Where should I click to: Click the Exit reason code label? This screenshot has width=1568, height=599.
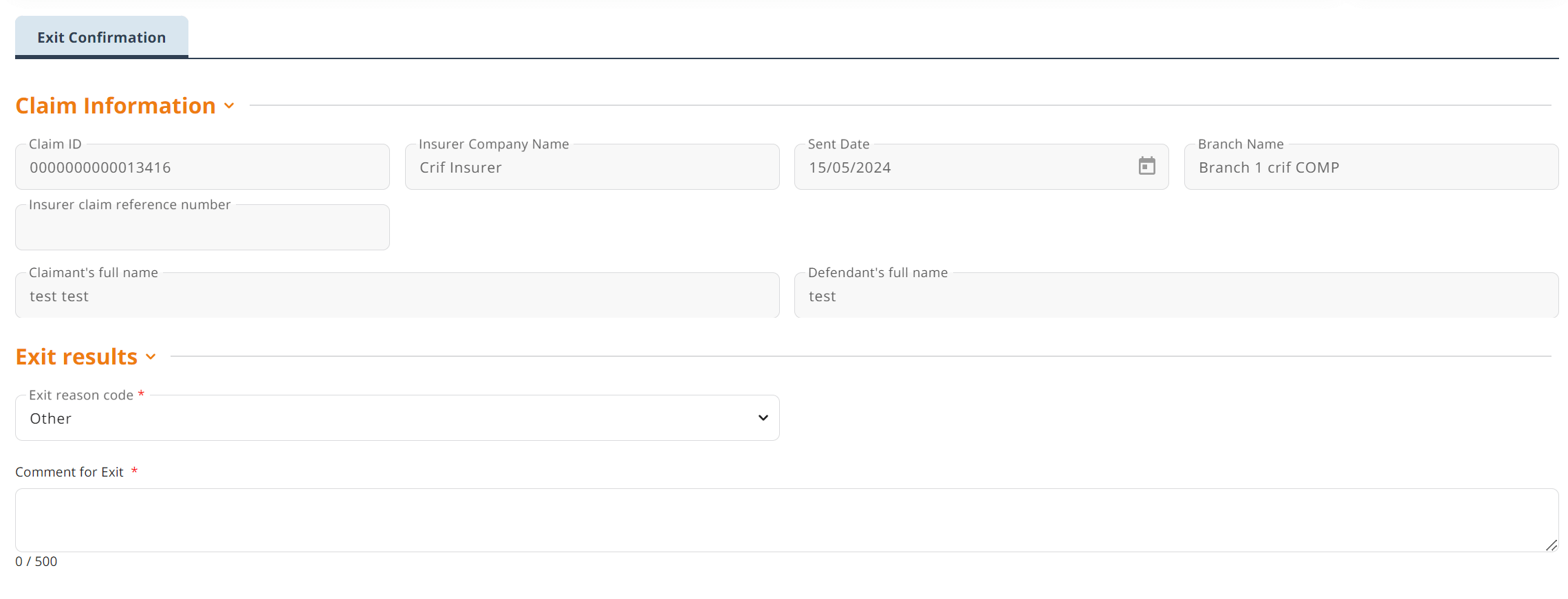point(81,395)
